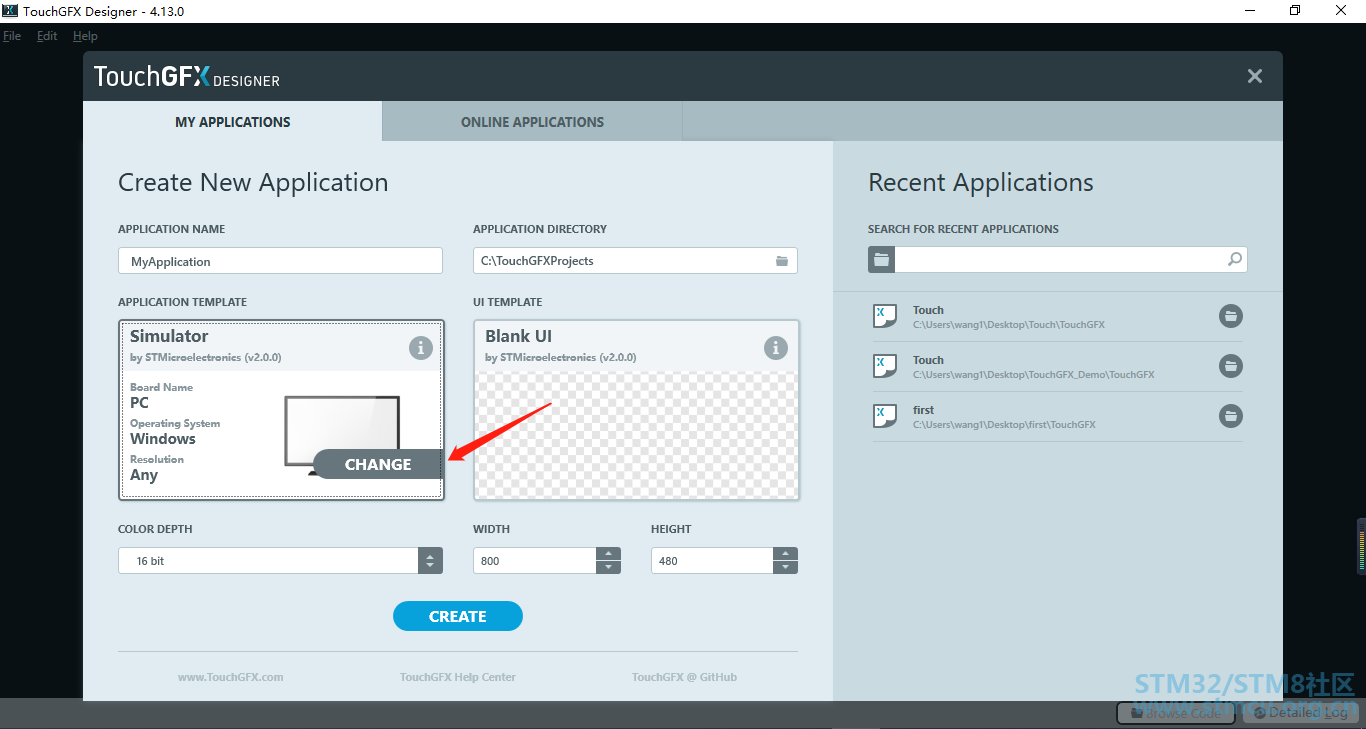Open folder for the first application
Image resolution: width=1366 pixels, height=729 pixels.
point(1231,416)
